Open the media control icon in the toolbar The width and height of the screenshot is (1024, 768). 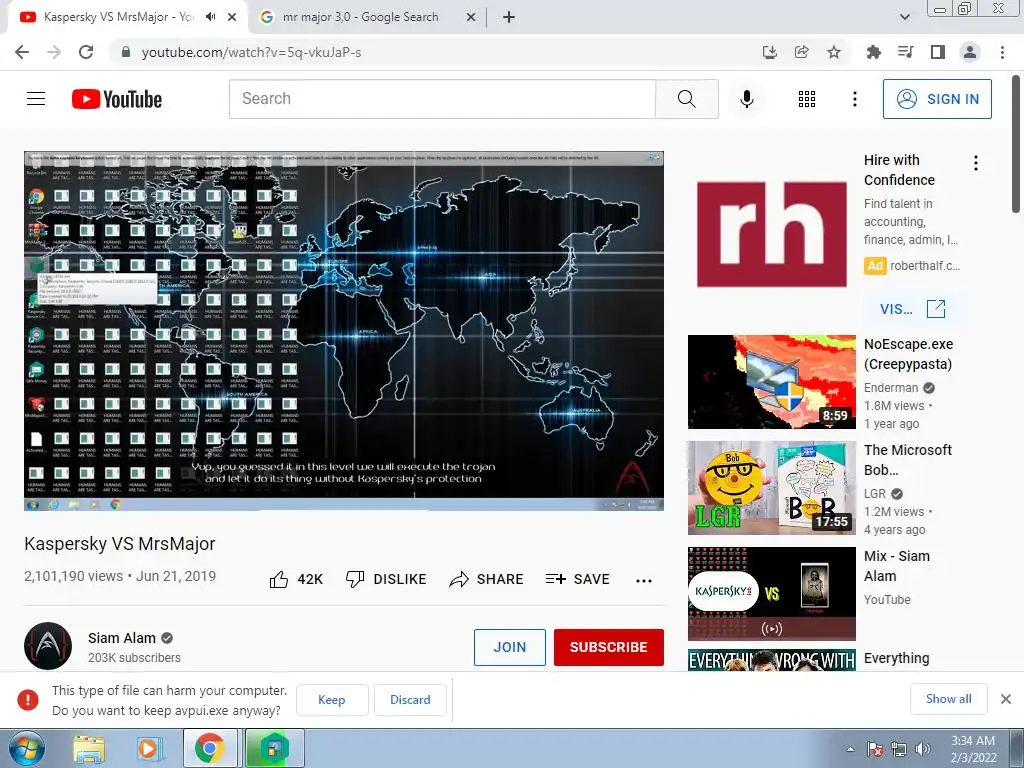click(906, 52)
